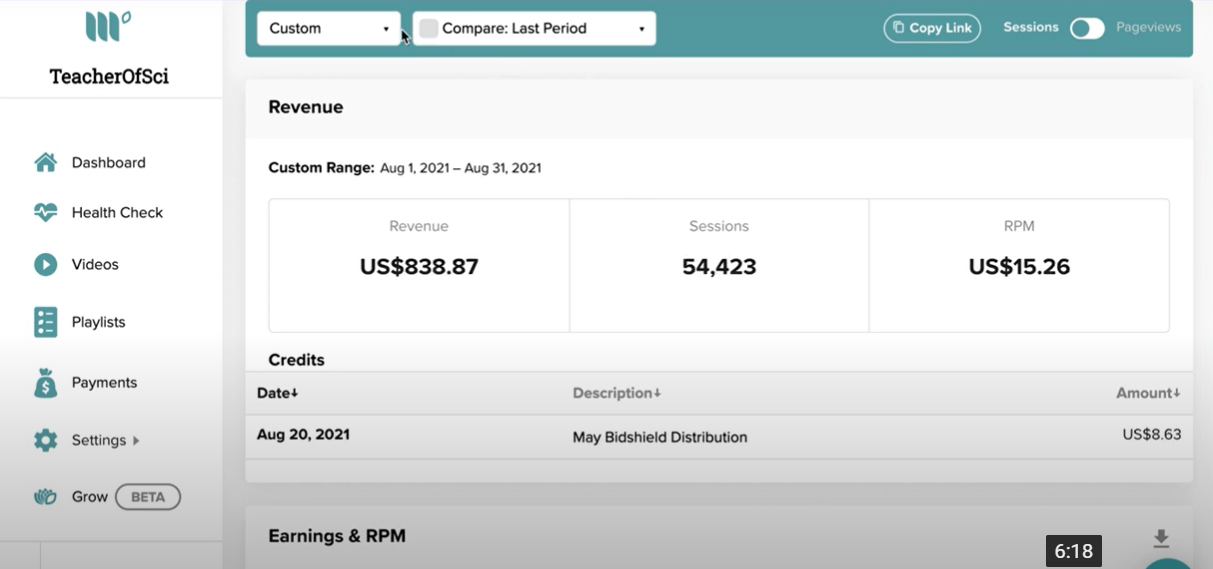This screenshot has width=1213, height=569.
Task: Open the Health Check heartbeat icon
Action: pyautogui.click(x=46, y=212)
